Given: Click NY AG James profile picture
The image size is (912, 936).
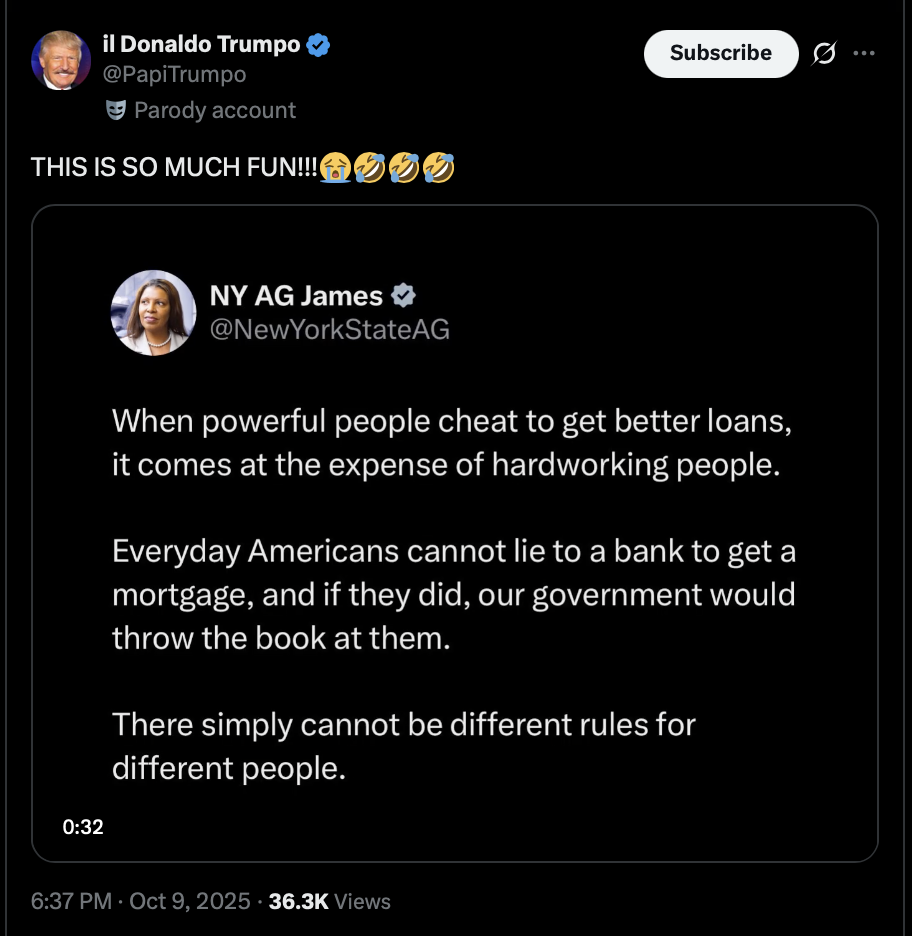Looking at the screenshot, I should point(153,313).
